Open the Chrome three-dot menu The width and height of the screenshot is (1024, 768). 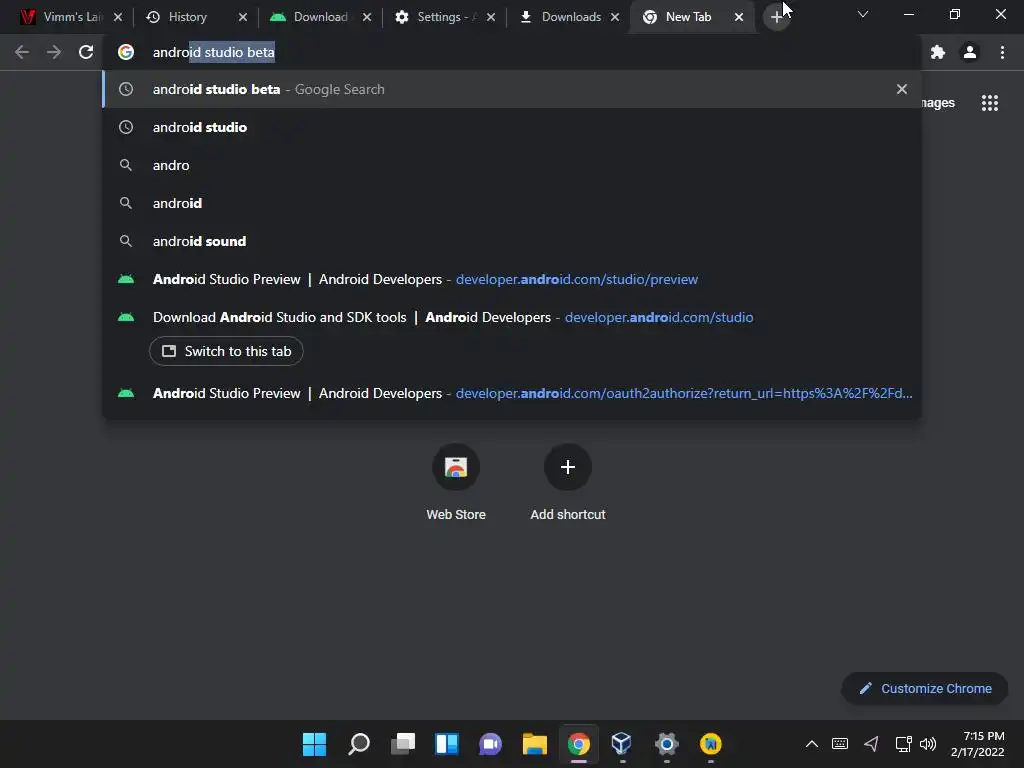(1002, 52)
